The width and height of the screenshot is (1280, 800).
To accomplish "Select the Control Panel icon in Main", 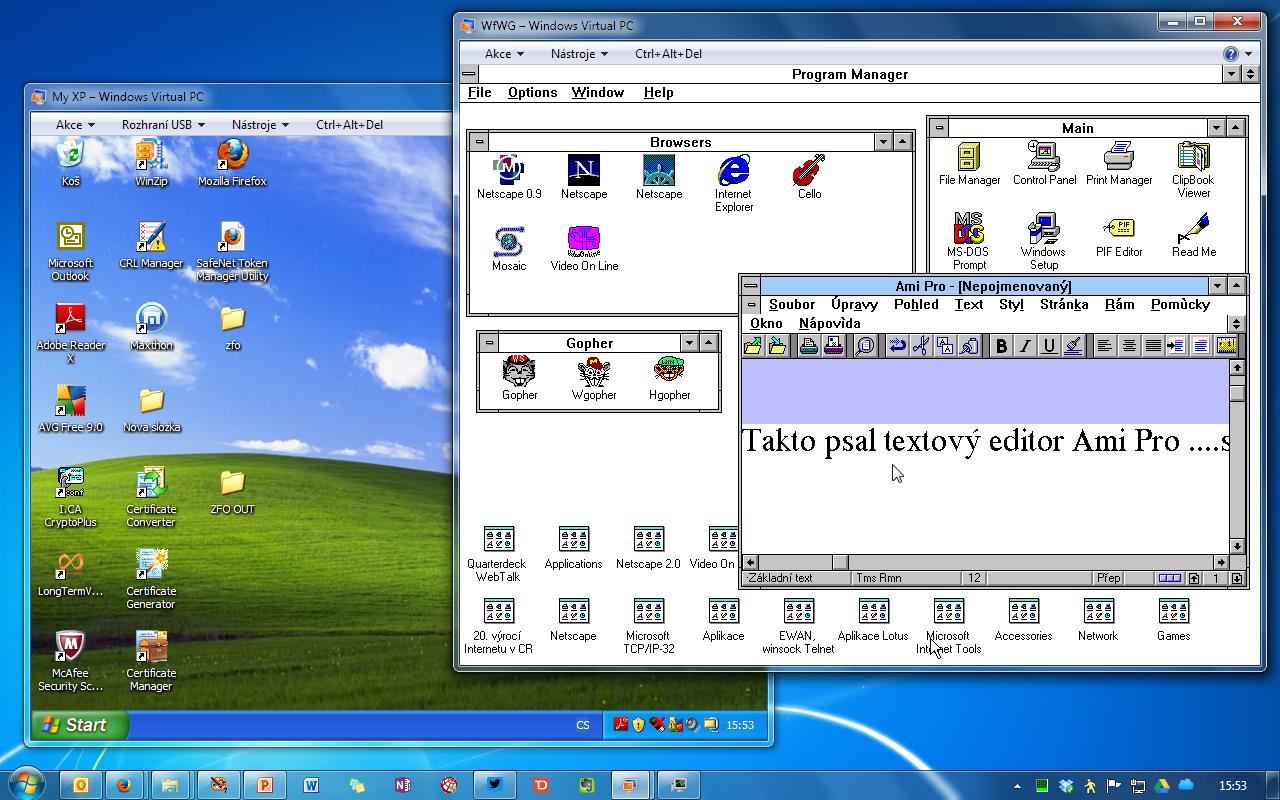I will point(1044,164).
